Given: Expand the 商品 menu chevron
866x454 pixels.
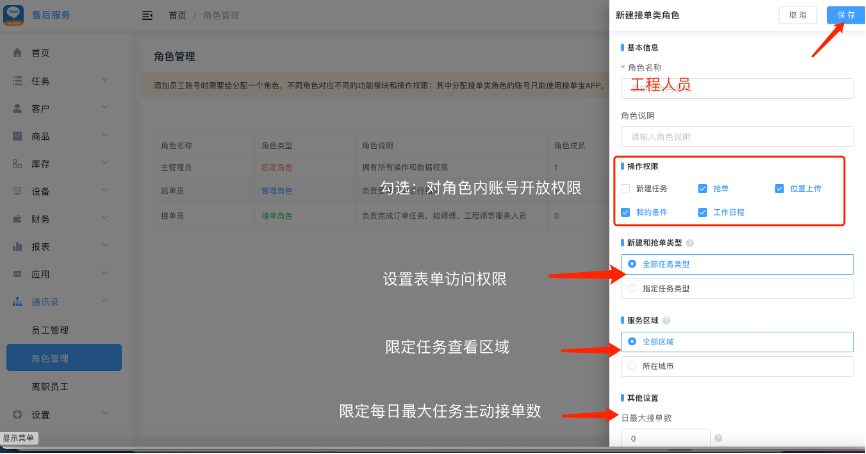Looking at the screenshot, I should point(104,136).
